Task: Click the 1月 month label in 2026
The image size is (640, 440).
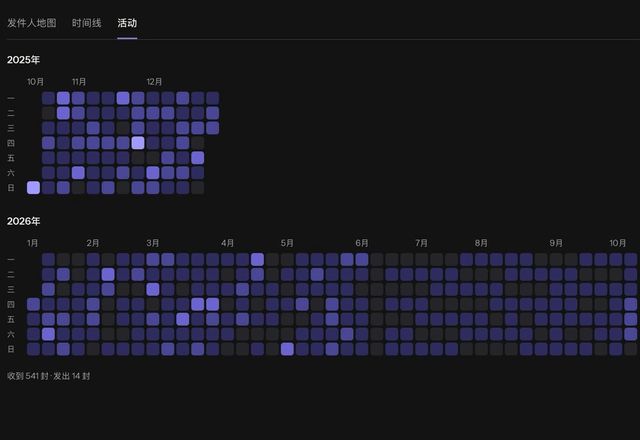Action: coord(33,243)
